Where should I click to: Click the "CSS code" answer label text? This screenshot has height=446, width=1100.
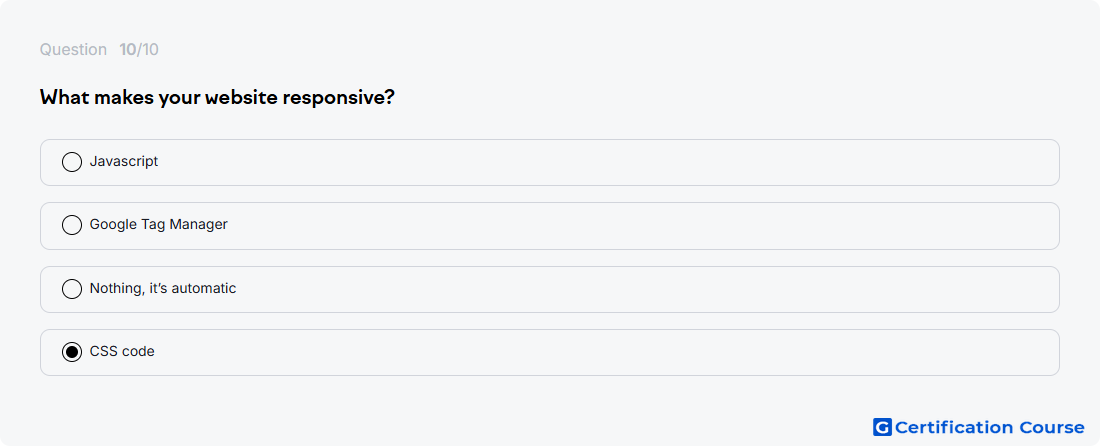pyautogui.click(x=122, y=351)
